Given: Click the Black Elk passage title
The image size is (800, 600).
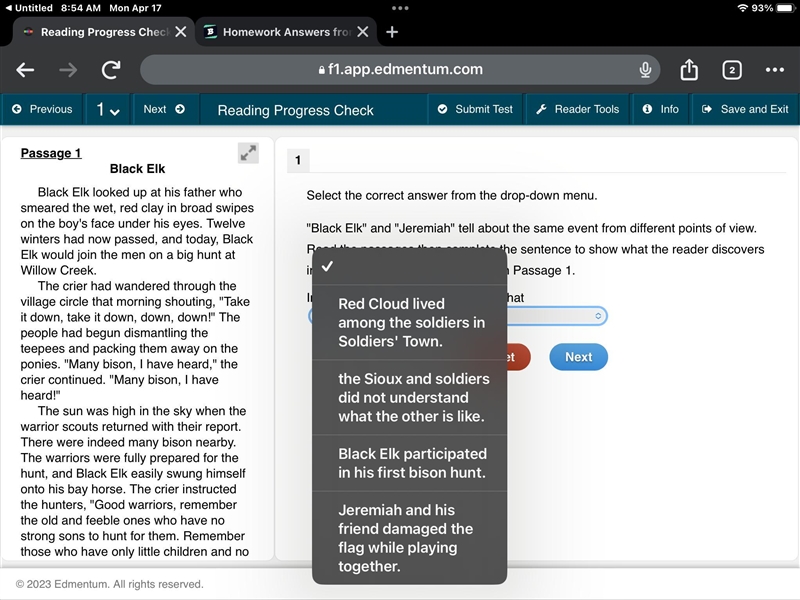Looking at the screenshot, I should pos(137,169).
